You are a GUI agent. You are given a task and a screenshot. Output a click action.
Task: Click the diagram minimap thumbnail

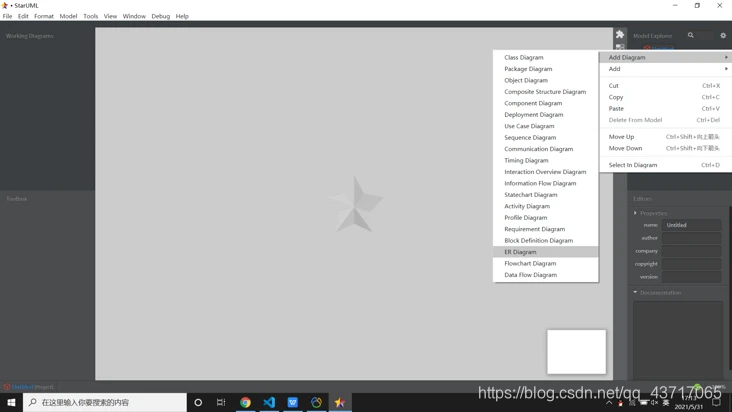coord(577,352)
